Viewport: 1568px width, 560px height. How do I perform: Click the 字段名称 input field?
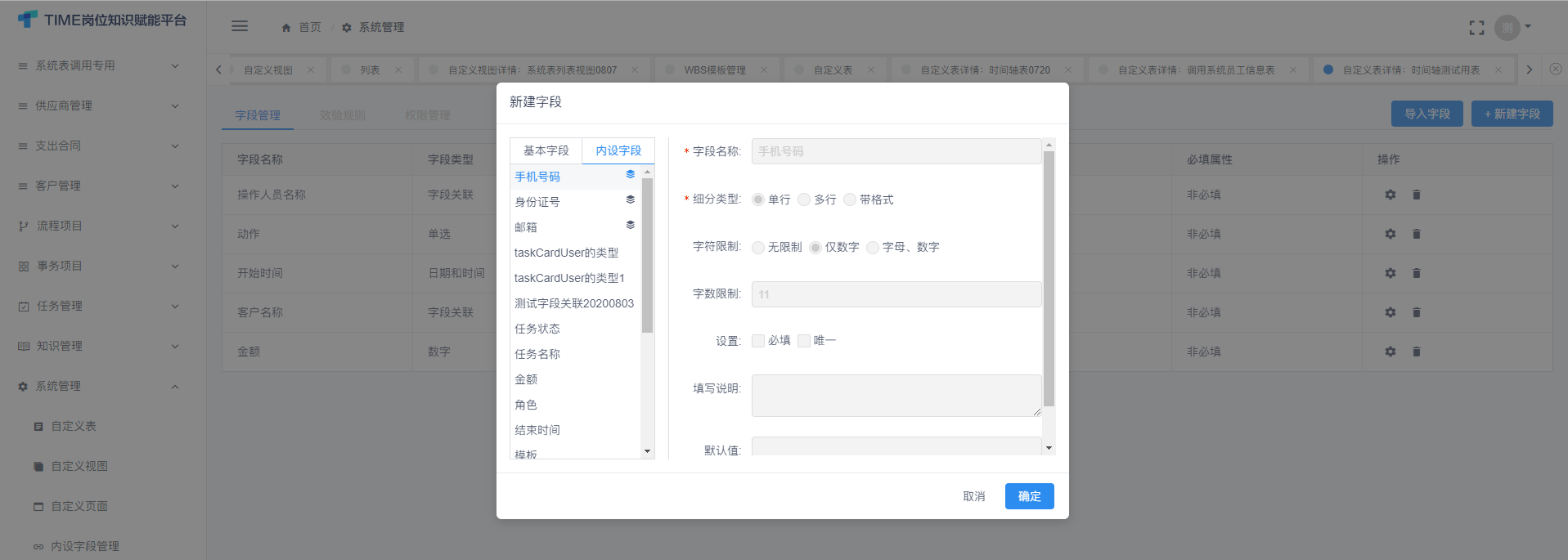(x=896, y=151)
